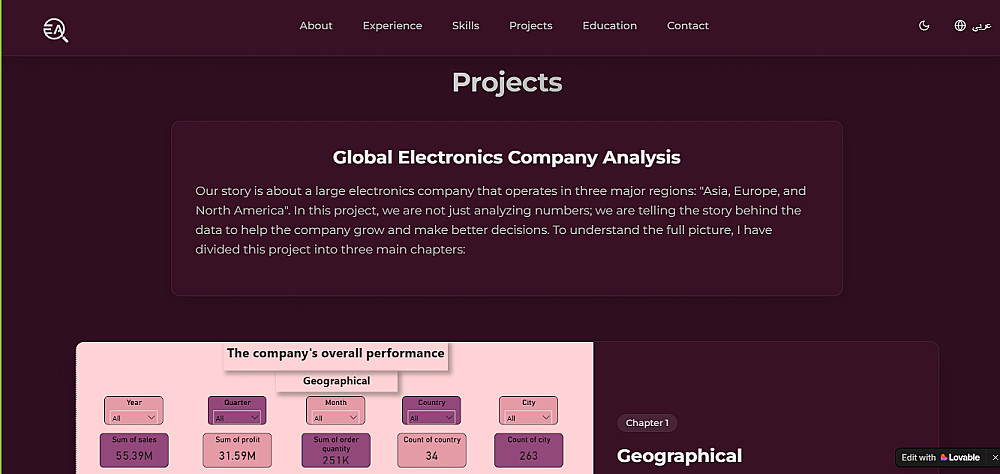Open the Contact nav link
1000x474 pixels.
pyautogui.click(x=688, y=26)
